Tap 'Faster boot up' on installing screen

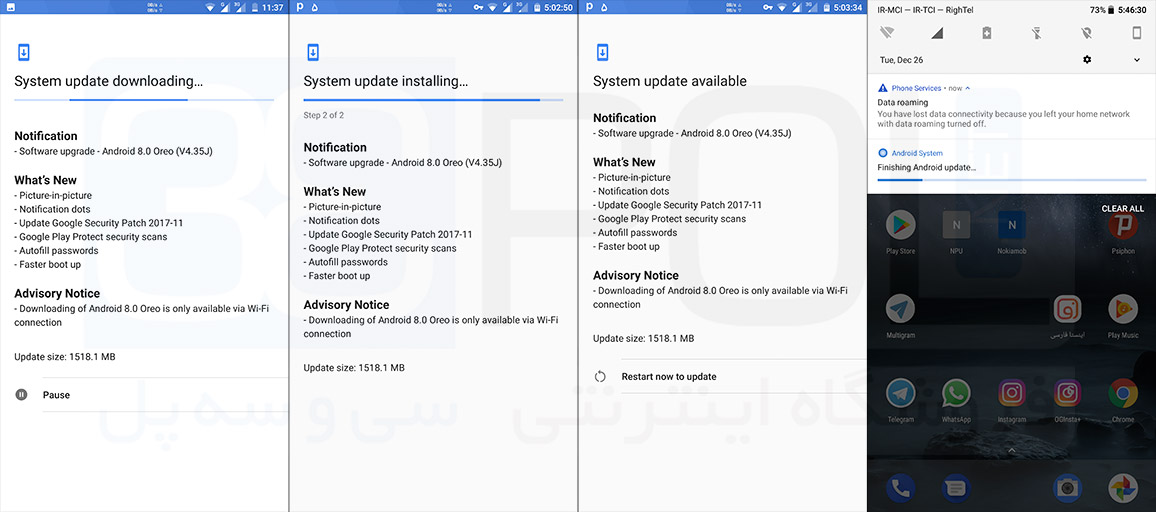pyautogui.click(x=337, y=276)
